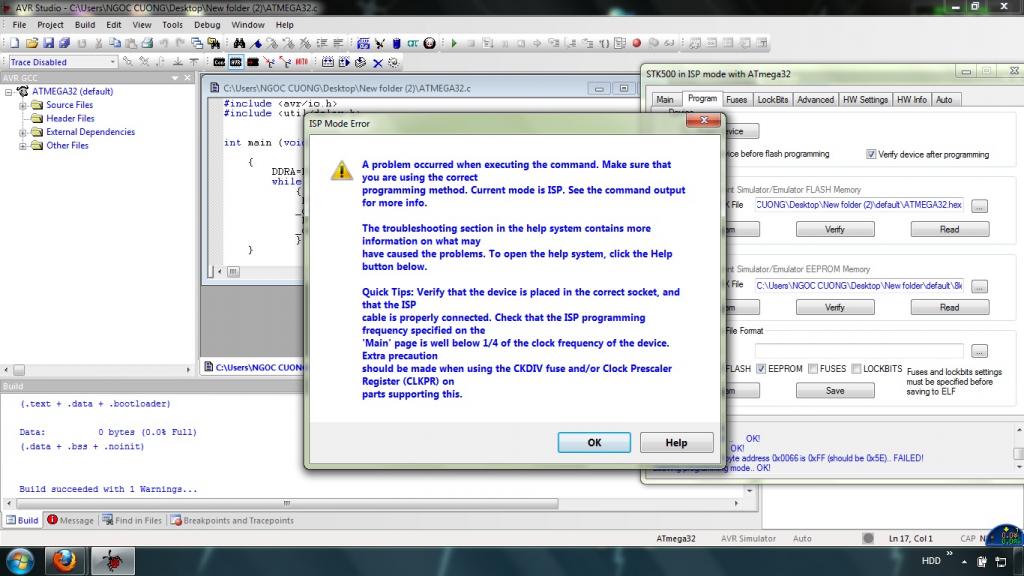The width and height of the screenshot is (1024, 576).
Task: Open the Windows Start menu orb
Action: (x=20, y=561)
